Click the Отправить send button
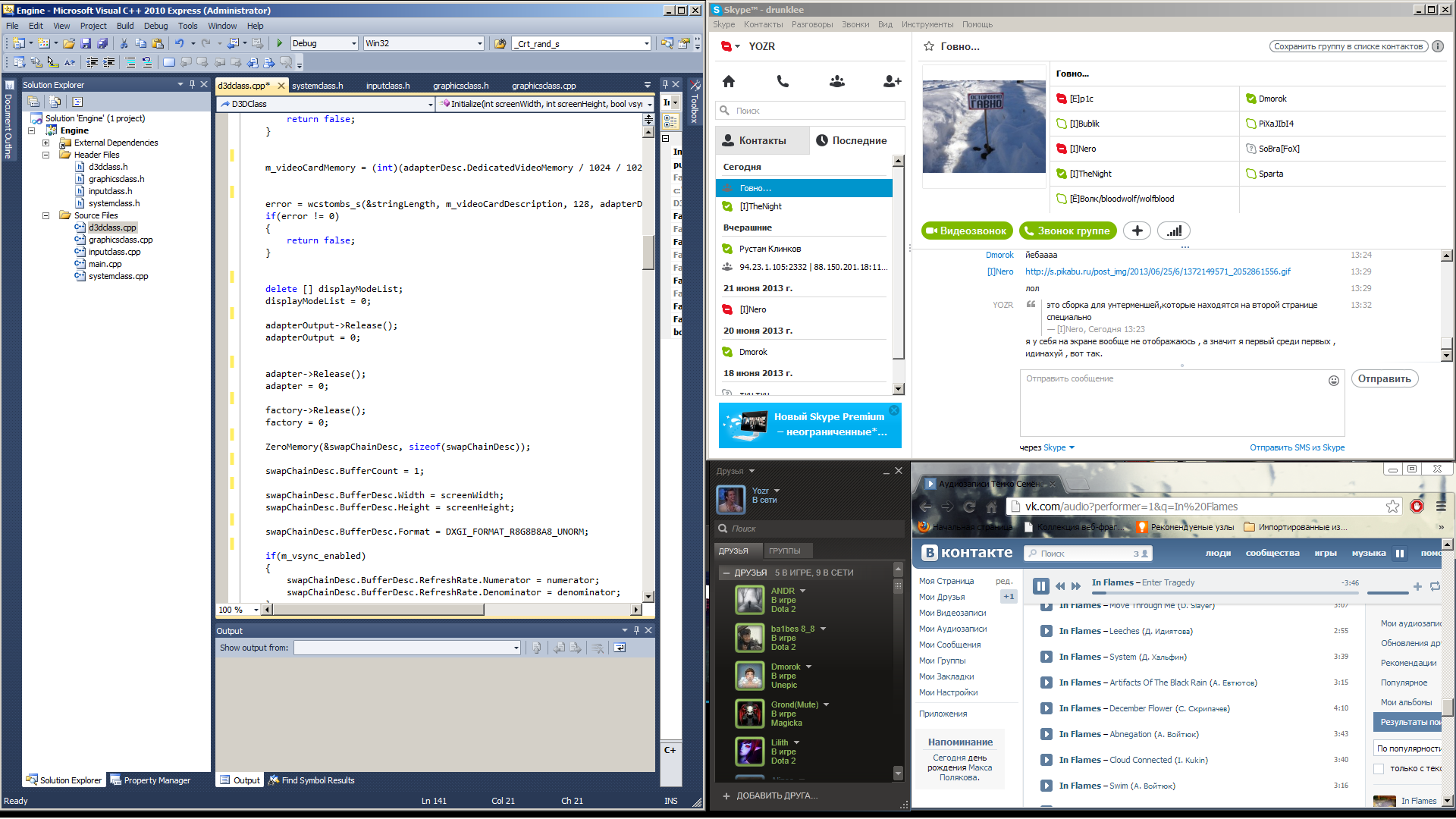 (x=1383, y=378)
